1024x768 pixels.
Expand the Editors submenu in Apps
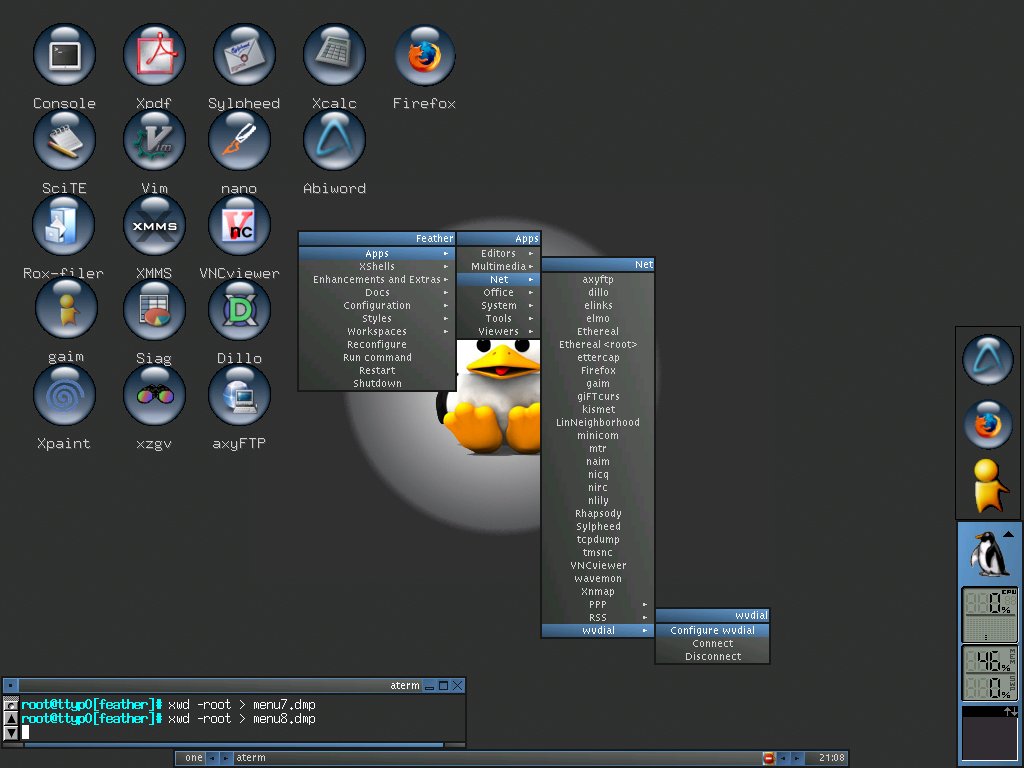click(498, 253)
